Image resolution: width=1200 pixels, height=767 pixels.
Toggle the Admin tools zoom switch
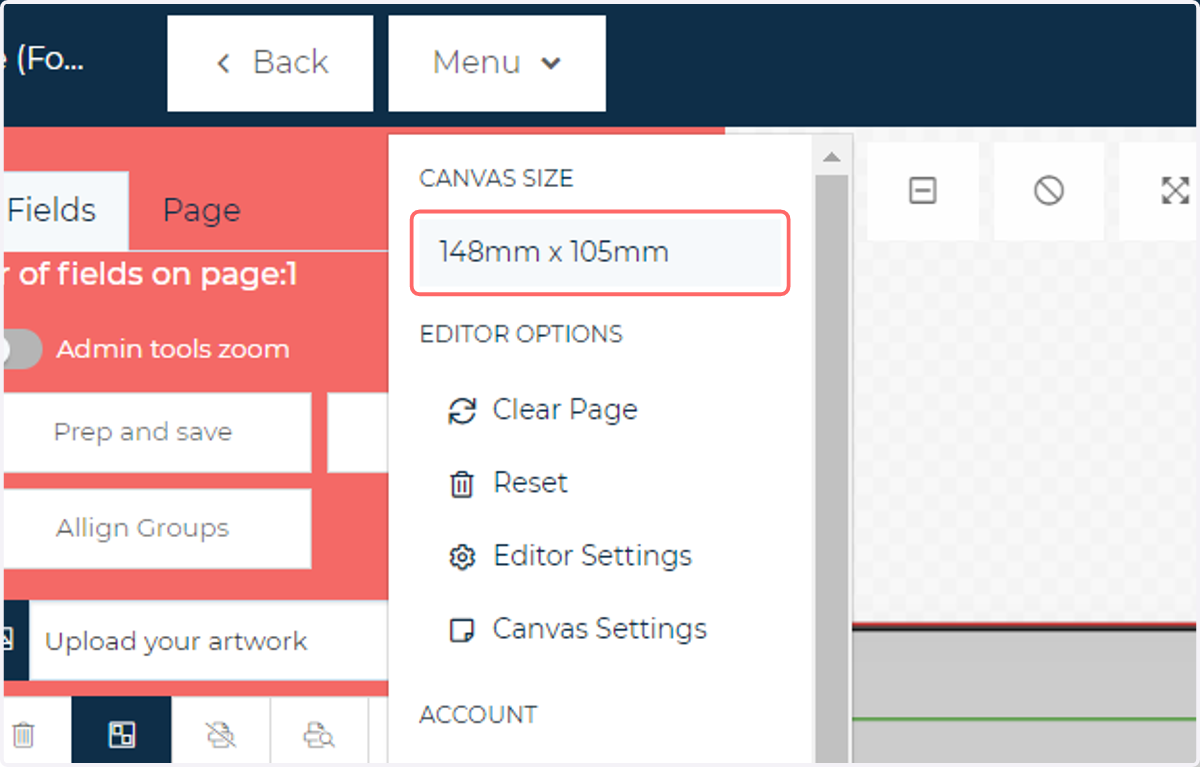click(20, 349)
